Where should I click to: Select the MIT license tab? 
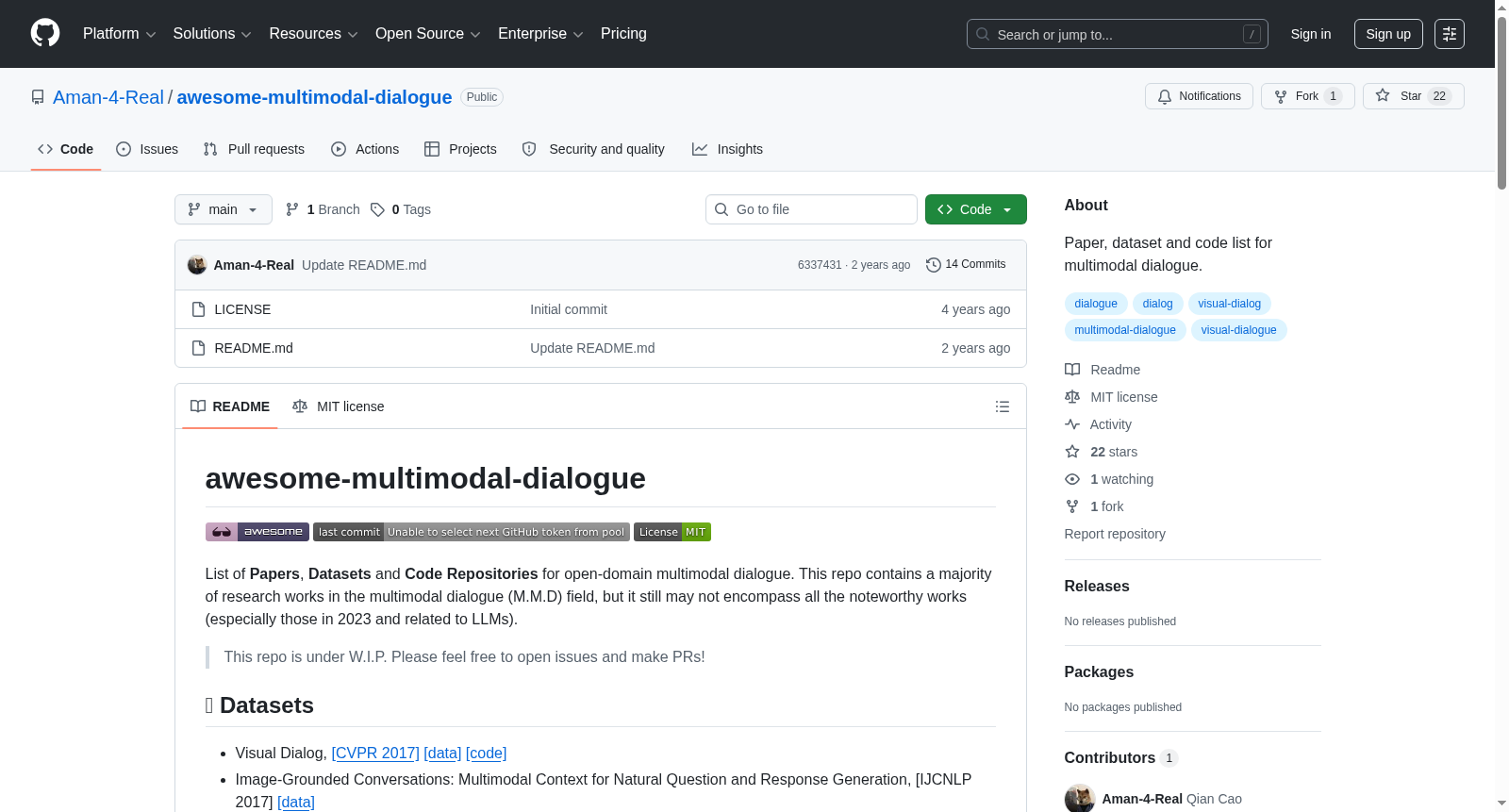point(339,406)
